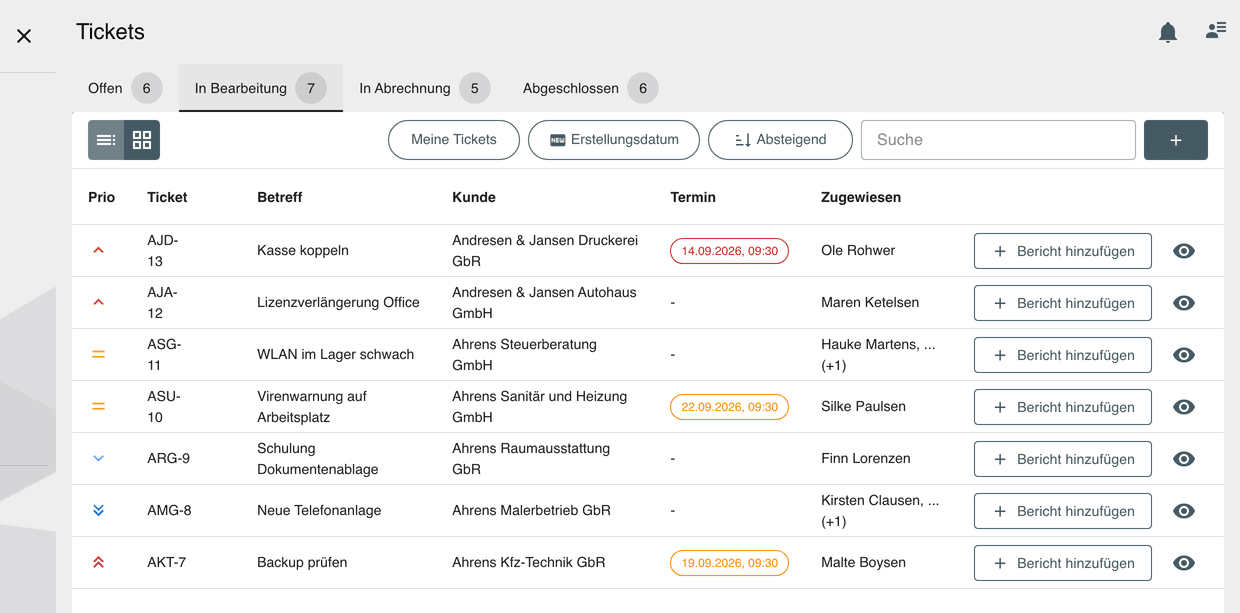
Task: Open the notifications bell
Action: click(1167, 32)
